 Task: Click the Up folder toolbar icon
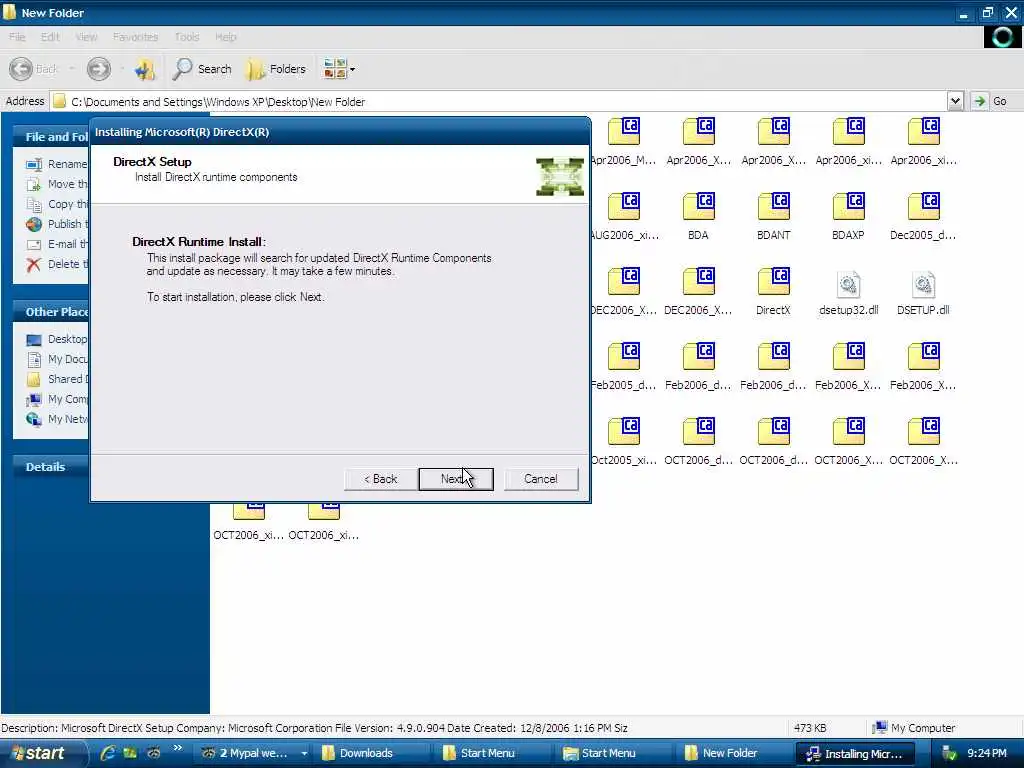click(144, 69)
